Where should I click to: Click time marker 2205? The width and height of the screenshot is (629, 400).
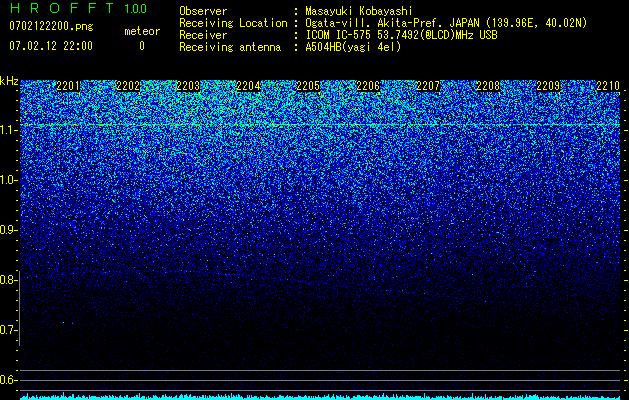[308, 86]
